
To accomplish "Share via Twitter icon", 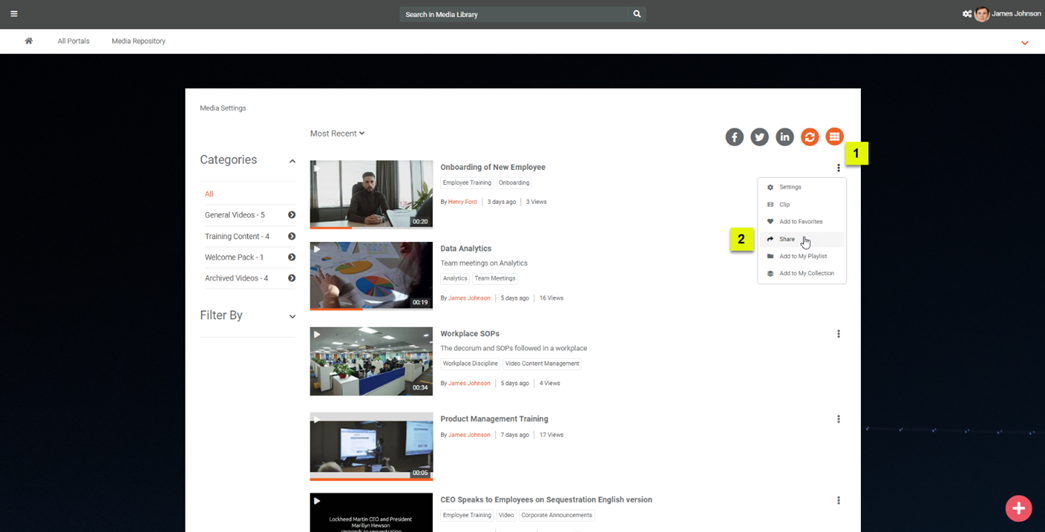I will (759, 137).
